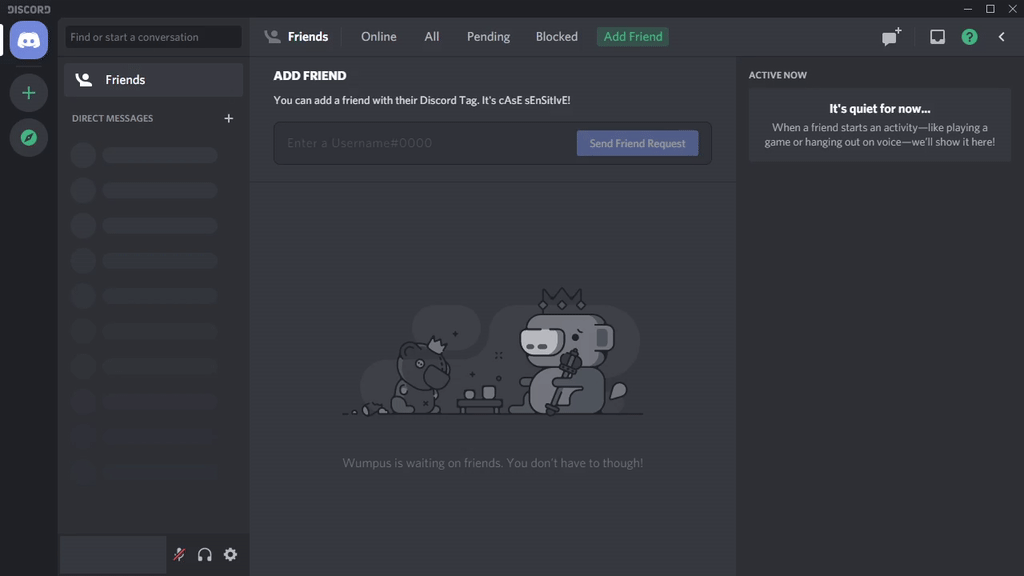Create a new DM with plus icon

click(229, 118)
